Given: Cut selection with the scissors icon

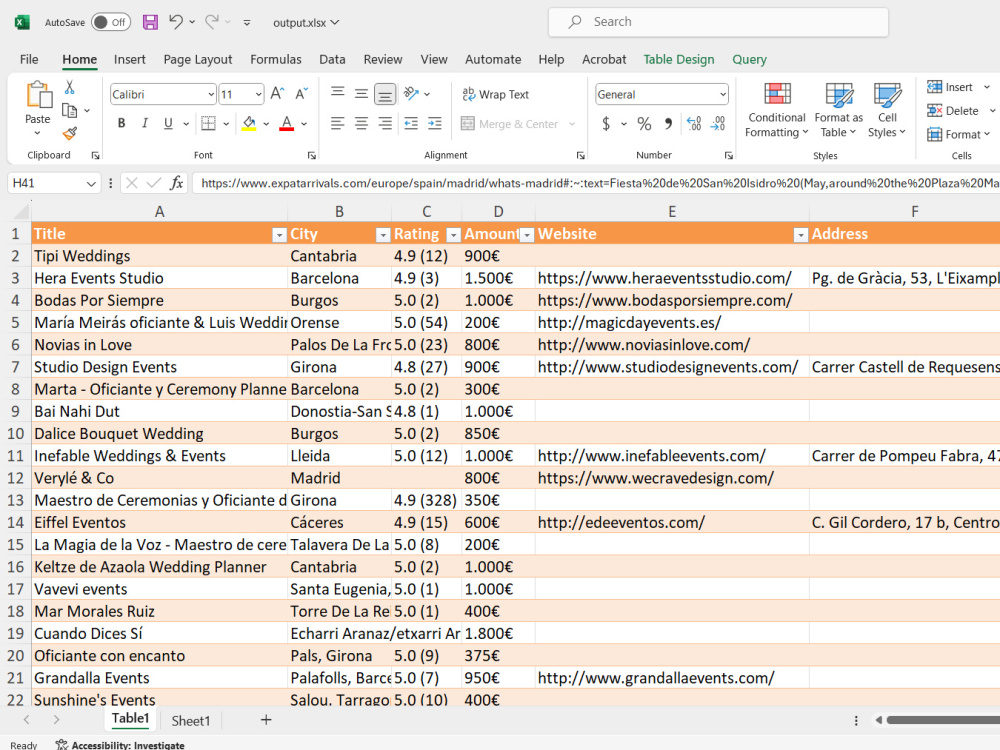Looking at the screenshot, I should (x=70, y=87).
